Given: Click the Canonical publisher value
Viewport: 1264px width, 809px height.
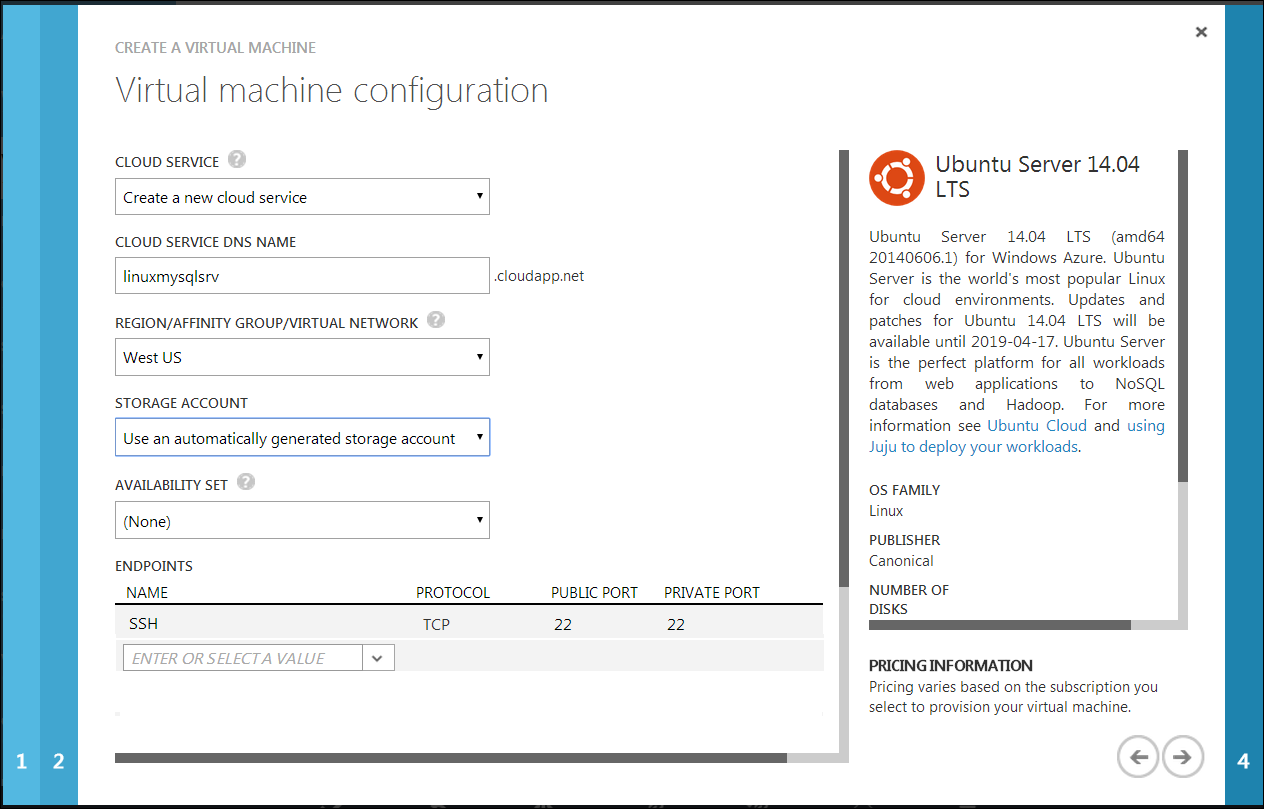Looking at the screenshot, I should 901,561.
